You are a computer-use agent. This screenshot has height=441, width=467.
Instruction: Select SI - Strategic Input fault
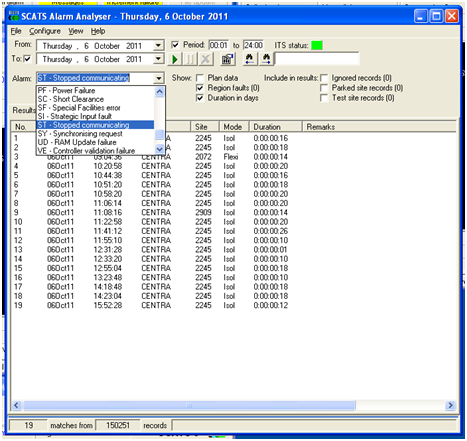[95, 116]
